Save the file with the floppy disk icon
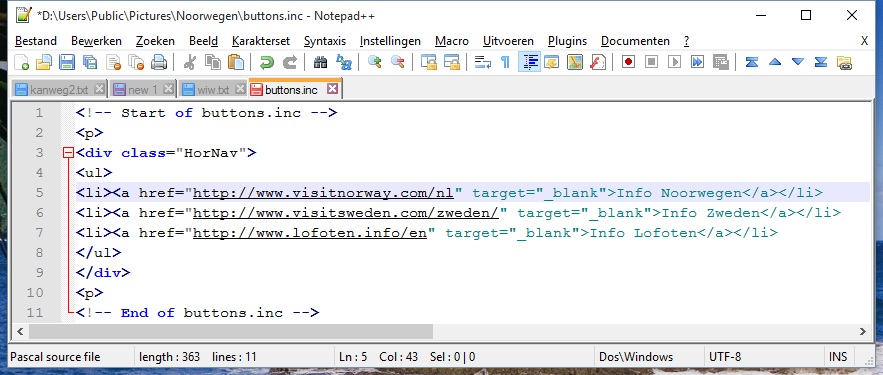Viewport: 883px width, 375px height. pyautogui.click(x=66, y=61)
